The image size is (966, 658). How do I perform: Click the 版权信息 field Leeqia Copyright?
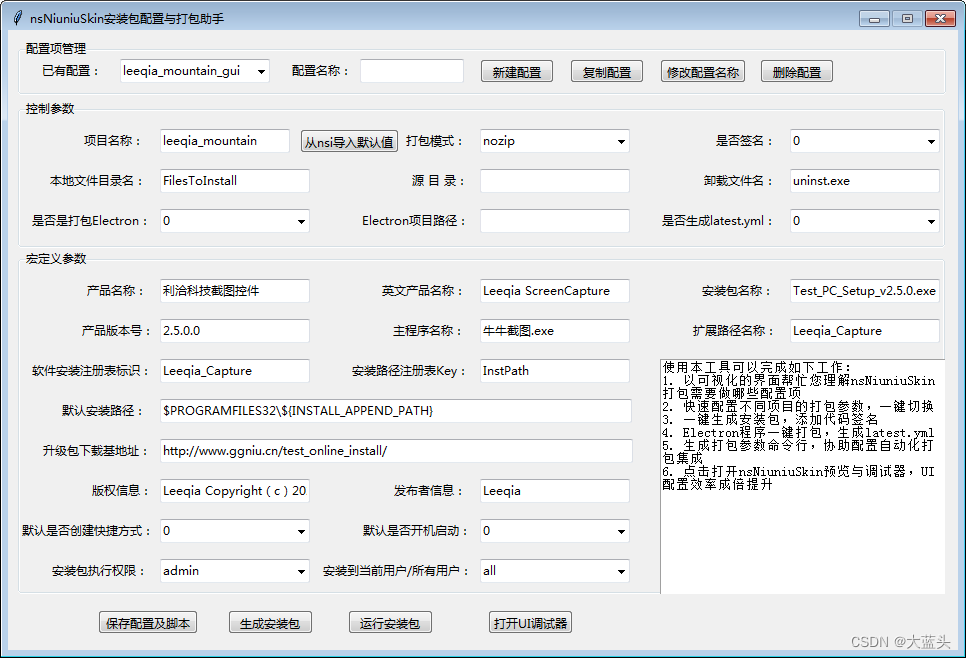235,490
